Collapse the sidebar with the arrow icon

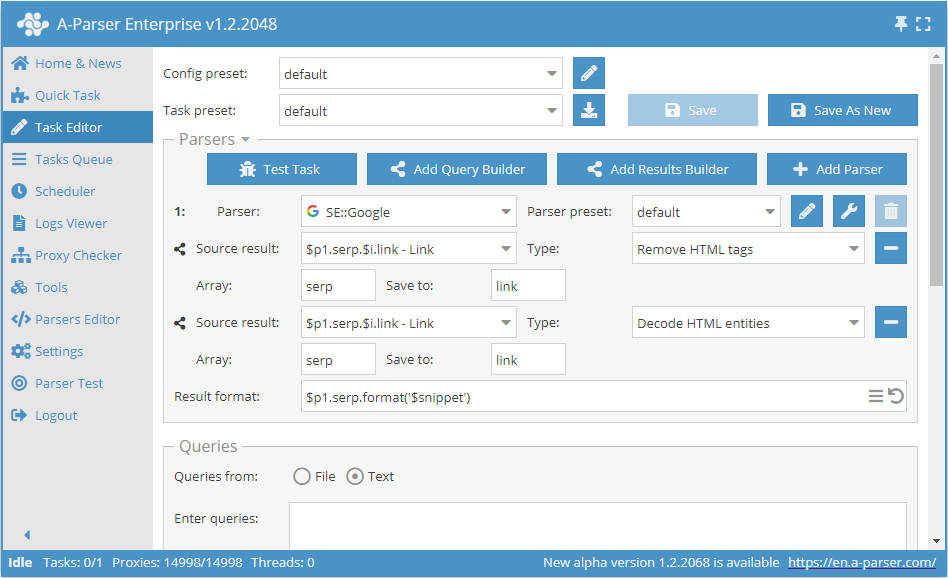point(25,535)
